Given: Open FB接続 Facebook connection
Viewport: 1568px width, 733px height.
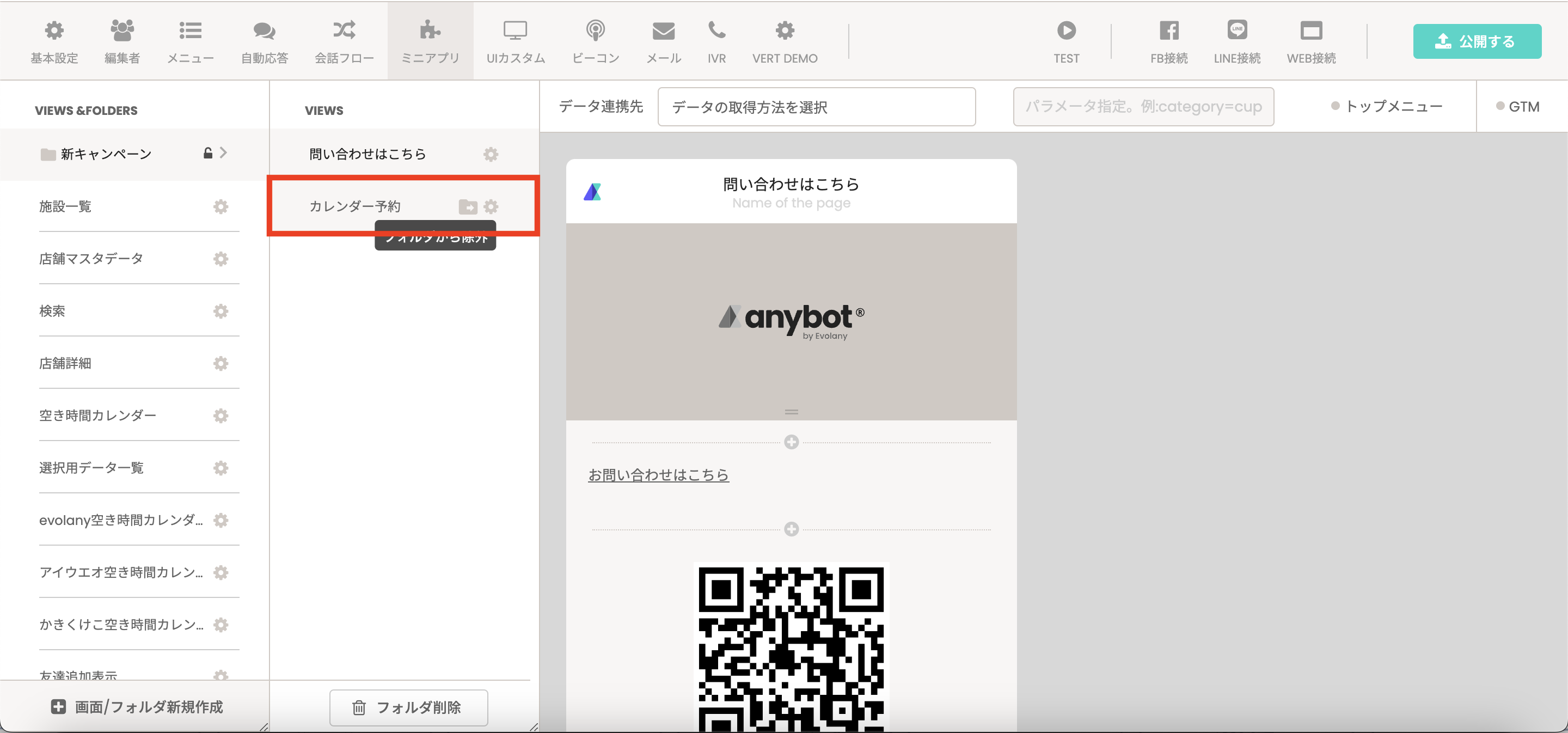Looking at the screenshot, I should (x=1169, y=41).
